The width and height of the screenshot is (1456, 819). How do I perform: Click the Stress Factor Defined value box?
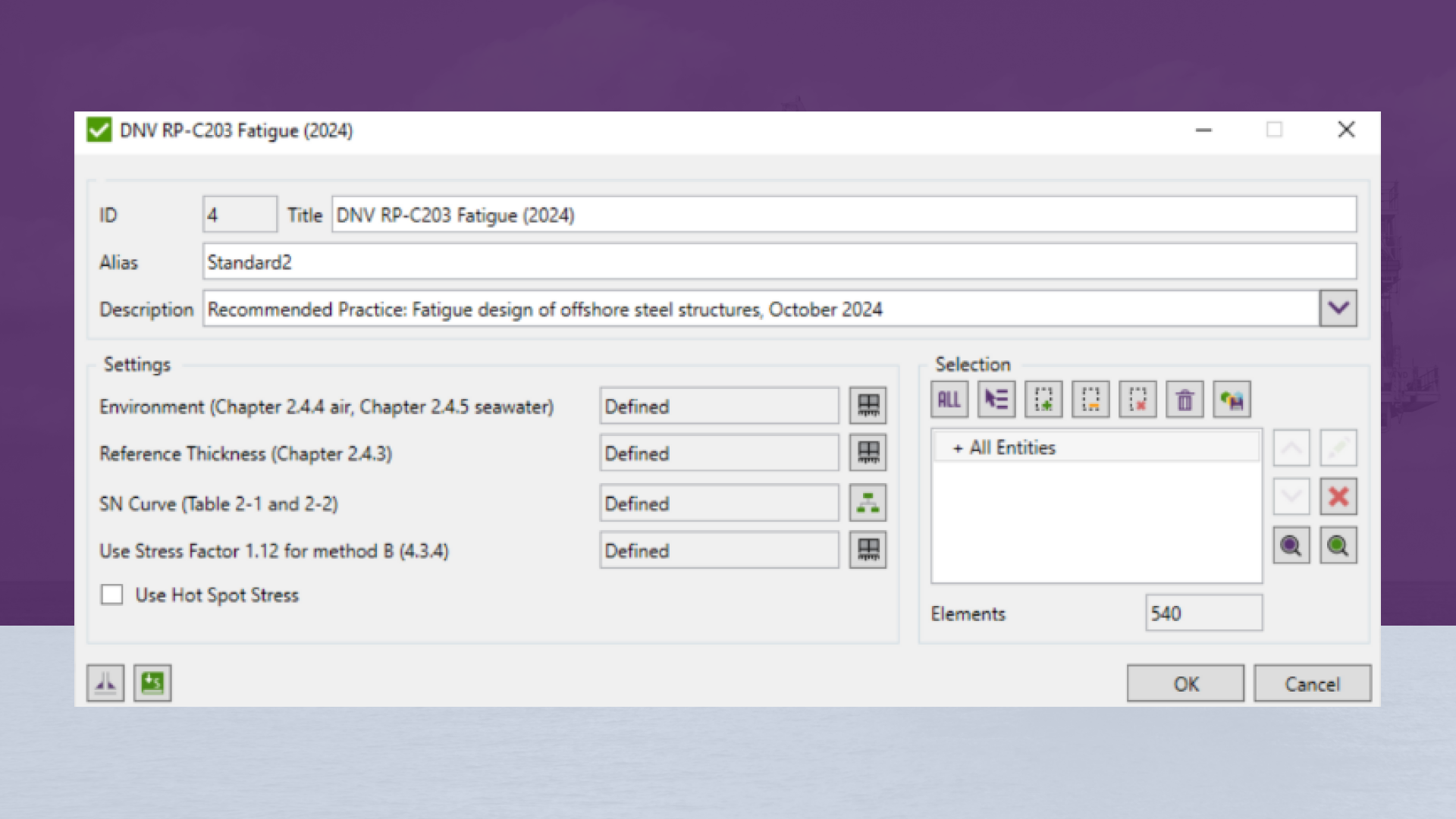coord(720,550)
